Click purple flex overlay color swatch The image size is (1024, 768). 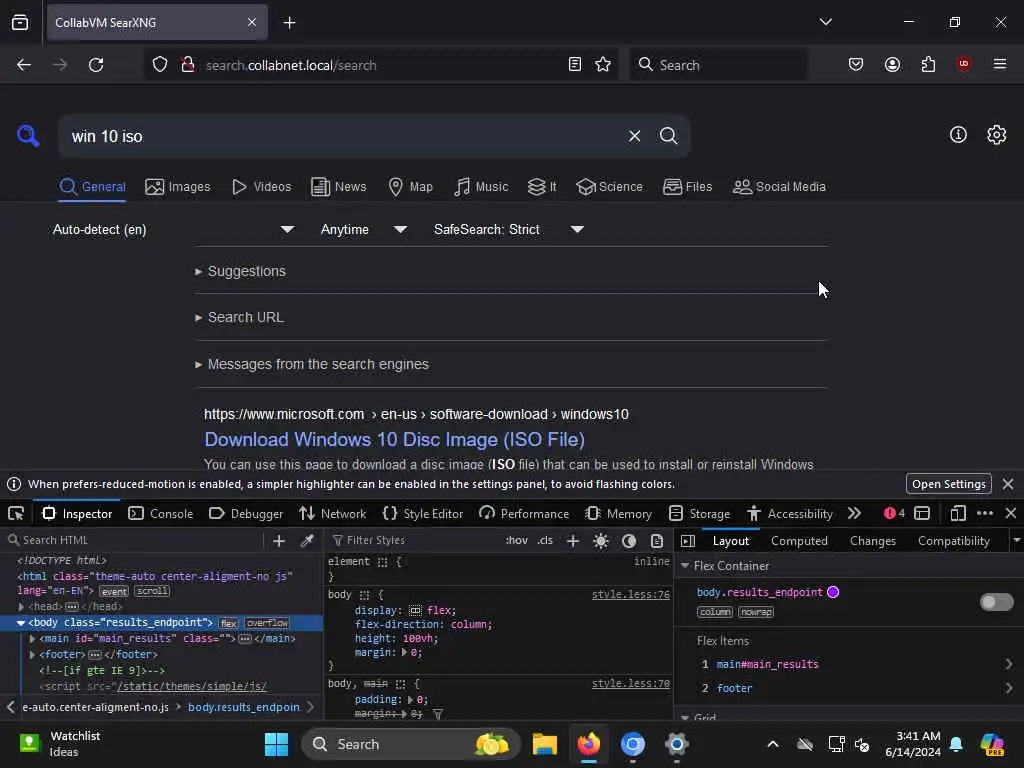click(x=833, y=592)
